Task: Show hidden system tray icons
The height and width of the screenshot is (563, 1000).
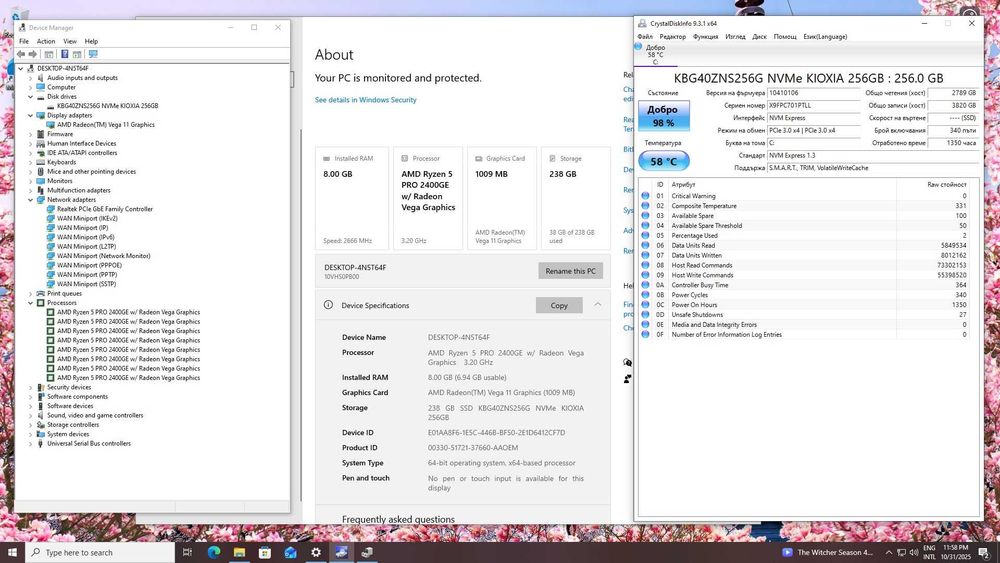Action: click(x=888, y=552)
